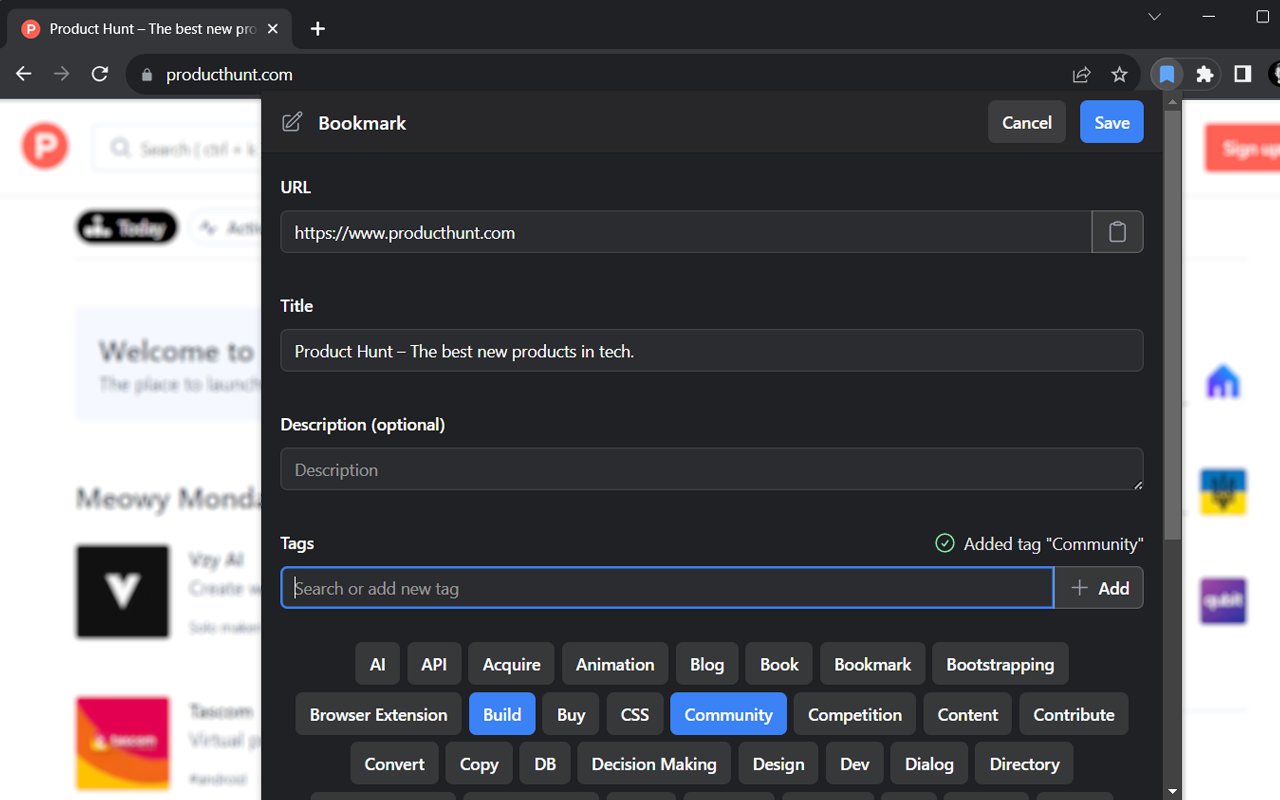The height and width of the screenshot is (800, 1280).
Task: Click the Add tag button
Action: click(x=1099, y=588)
